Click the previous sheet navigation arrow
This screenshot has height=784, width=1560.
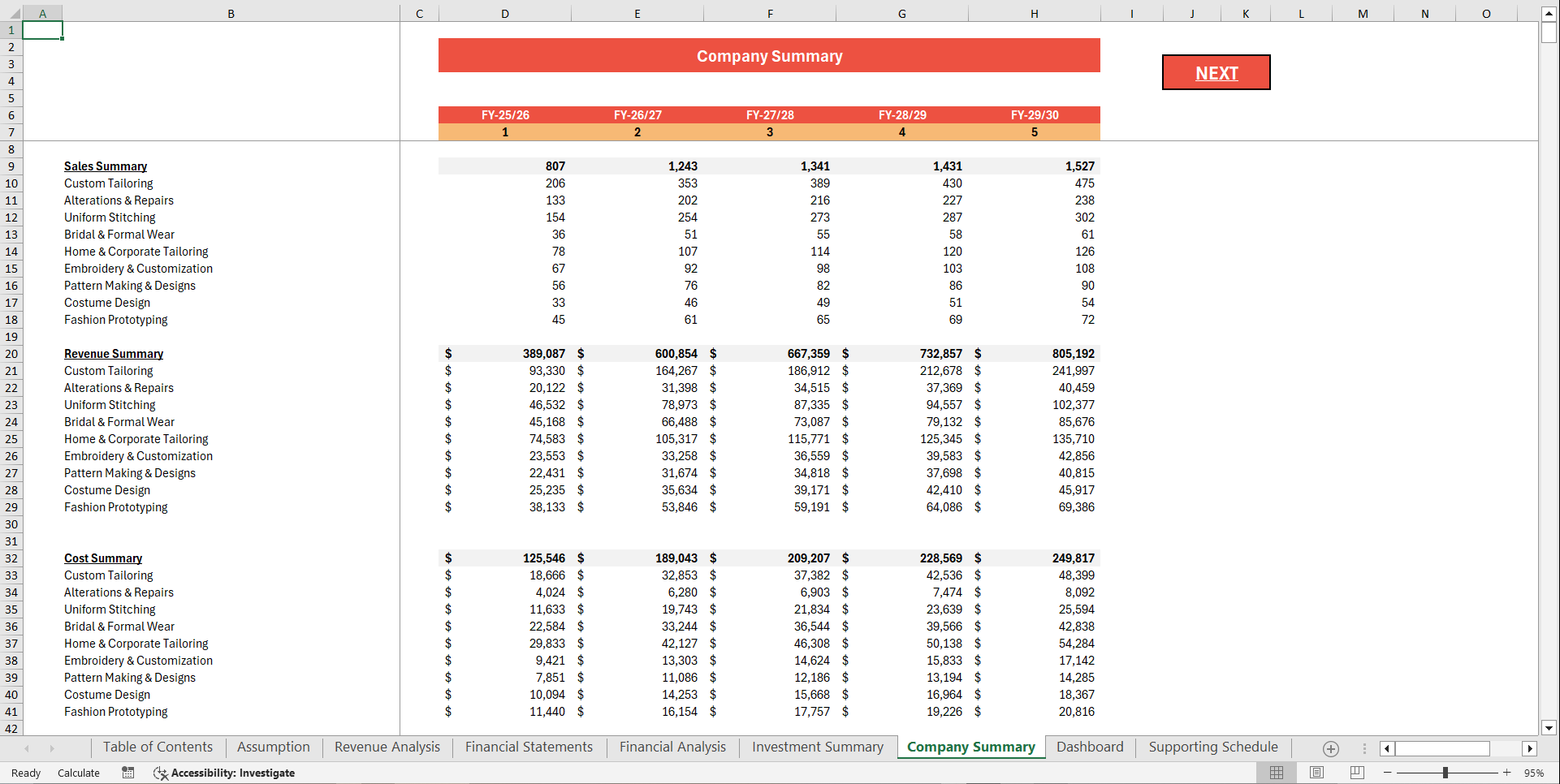tap(27, 747)
